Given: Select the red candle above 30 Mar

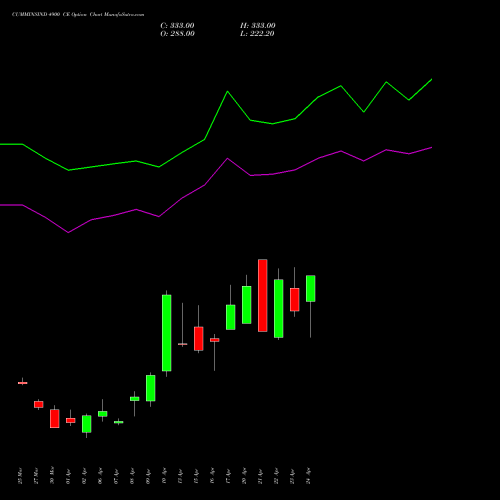Looking at the screenshot, I should 55,419.
